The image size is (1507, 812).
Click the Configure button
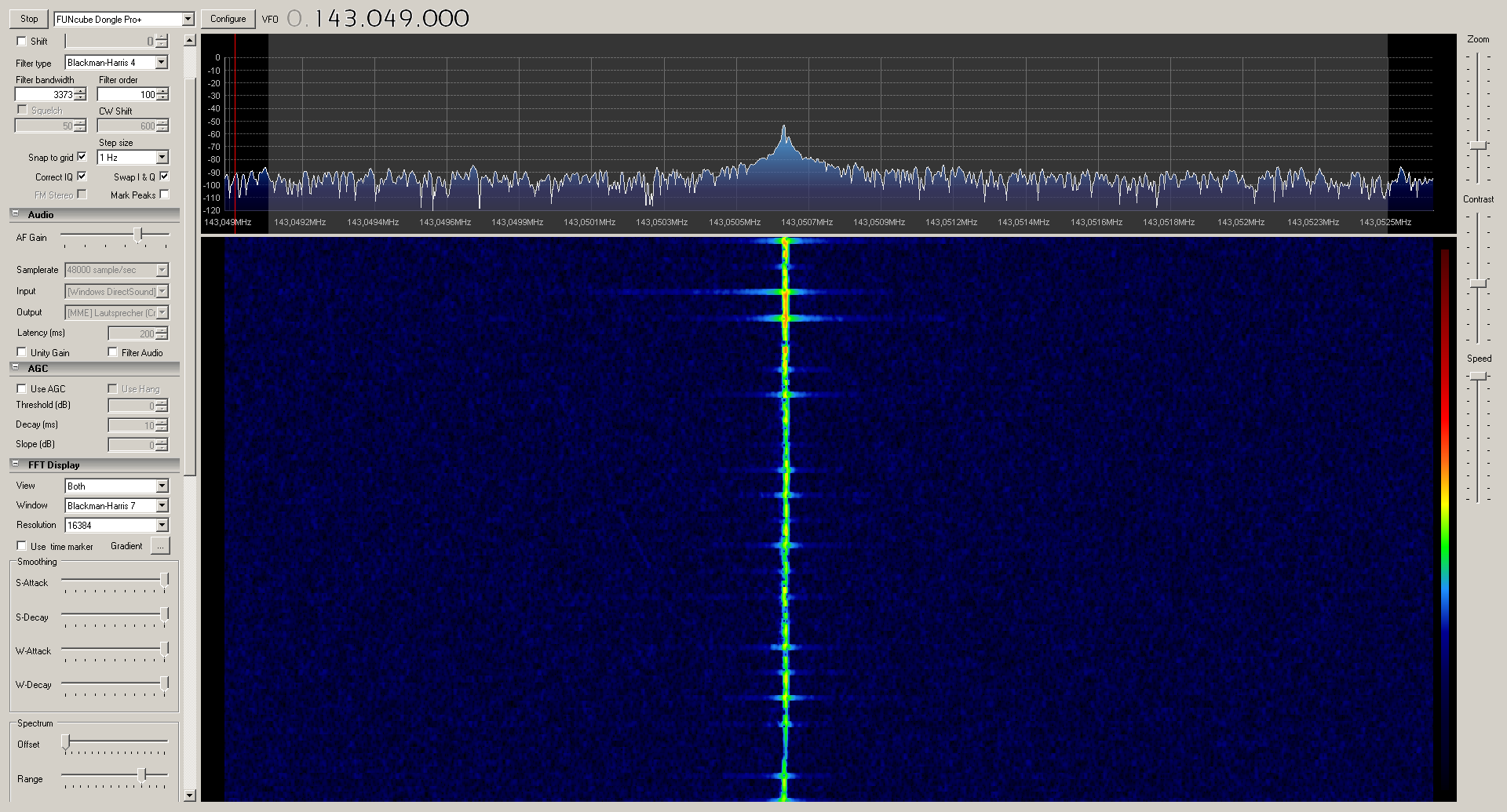(228, 19)
